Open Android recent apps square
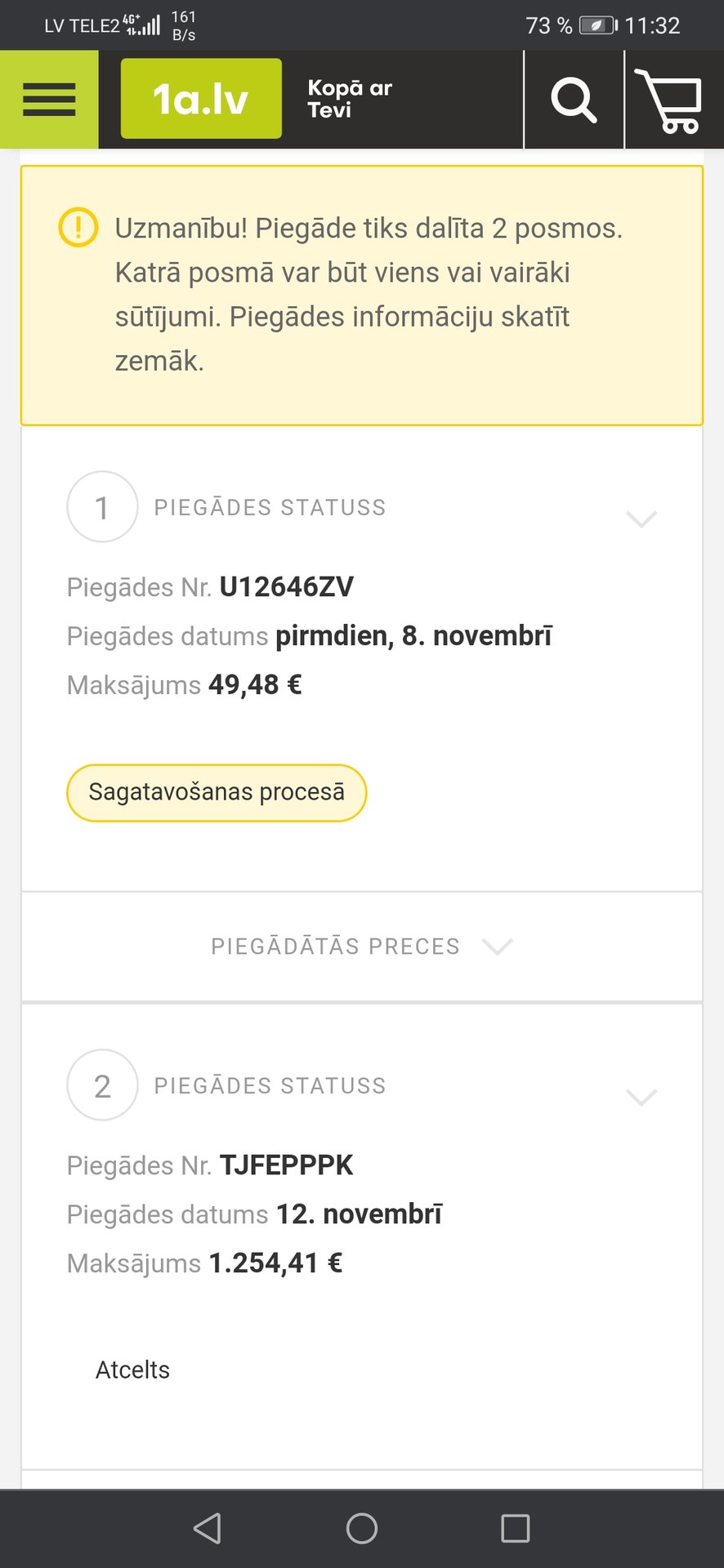This screenshot has height=1568, width=724. pos(515,1528)
